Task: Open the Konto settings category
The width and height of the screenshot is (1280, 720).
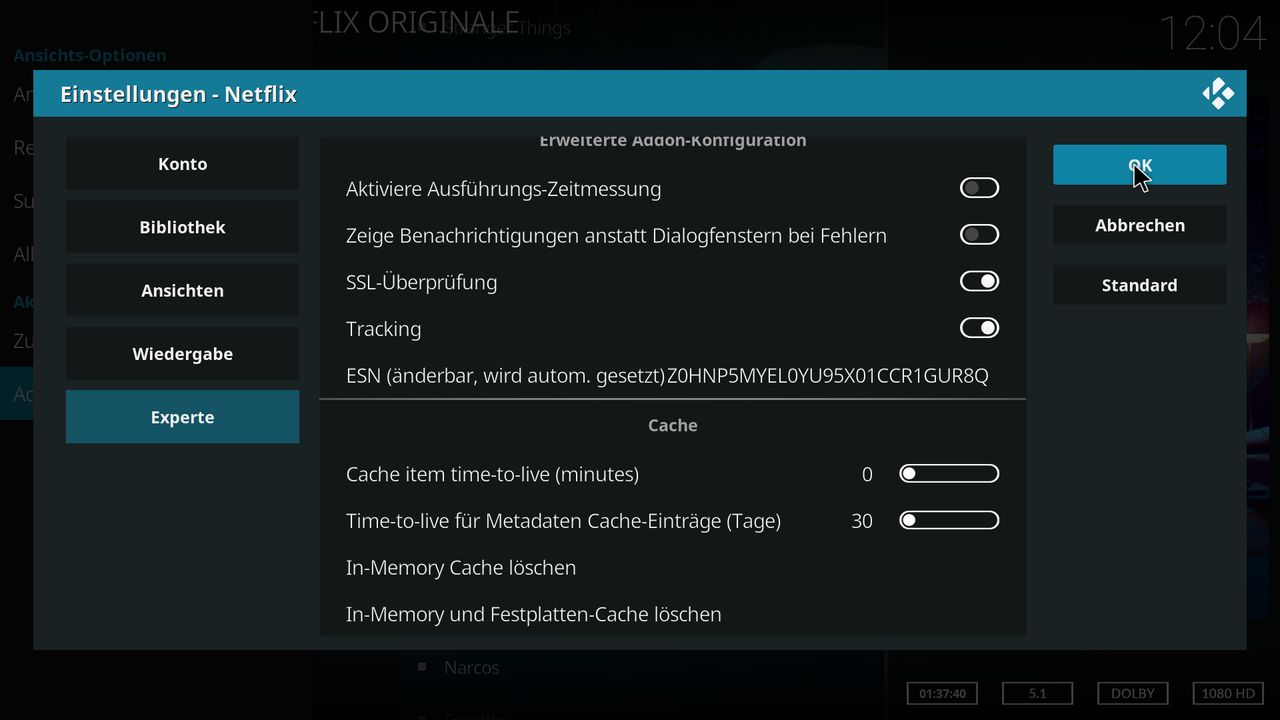Action: [182, 164]
